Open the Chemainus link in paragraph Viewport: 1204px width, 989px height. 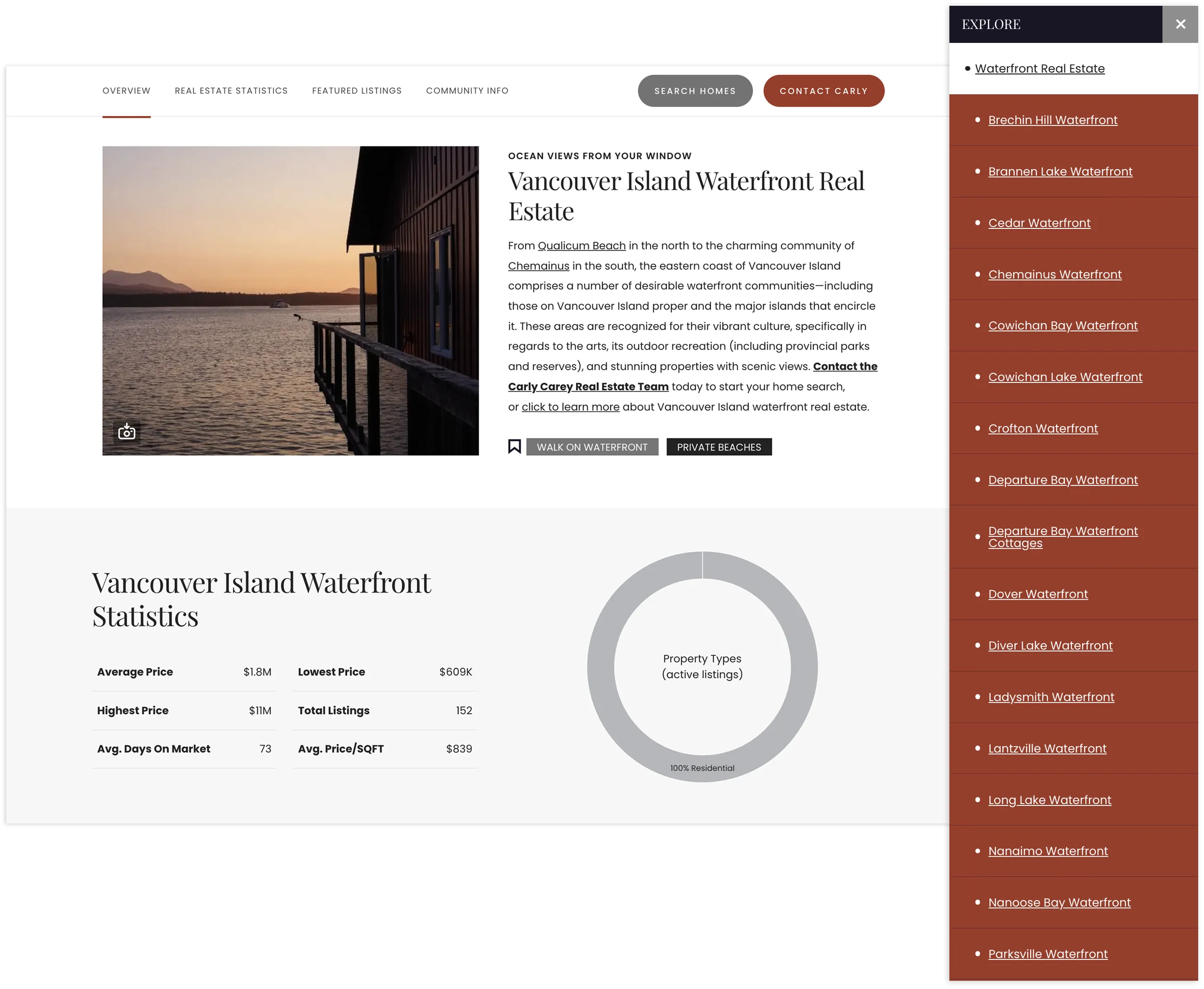(538, 266)
